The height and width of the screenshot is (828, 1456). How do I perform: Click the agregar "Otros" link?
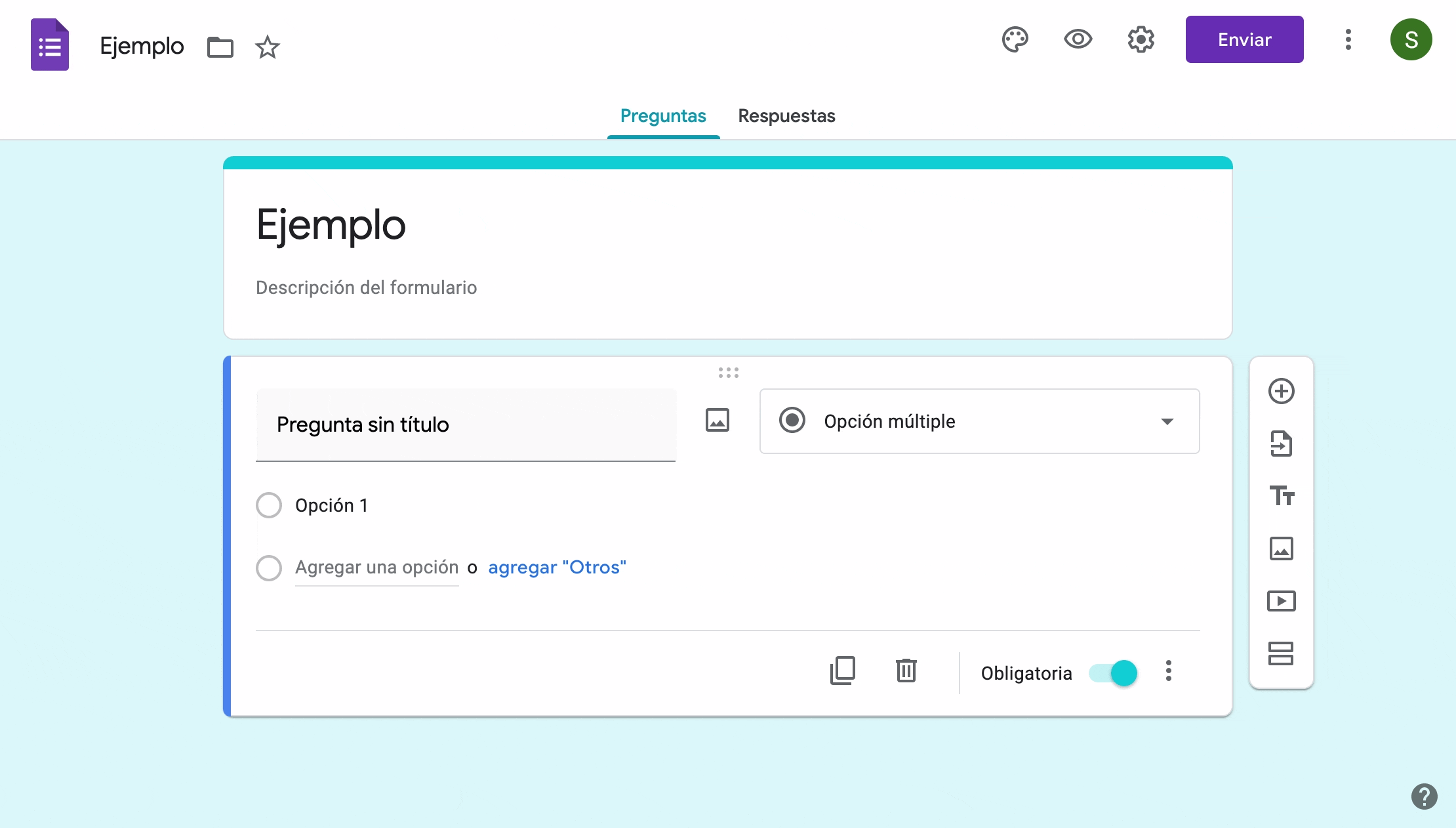[x=557, y=567]
